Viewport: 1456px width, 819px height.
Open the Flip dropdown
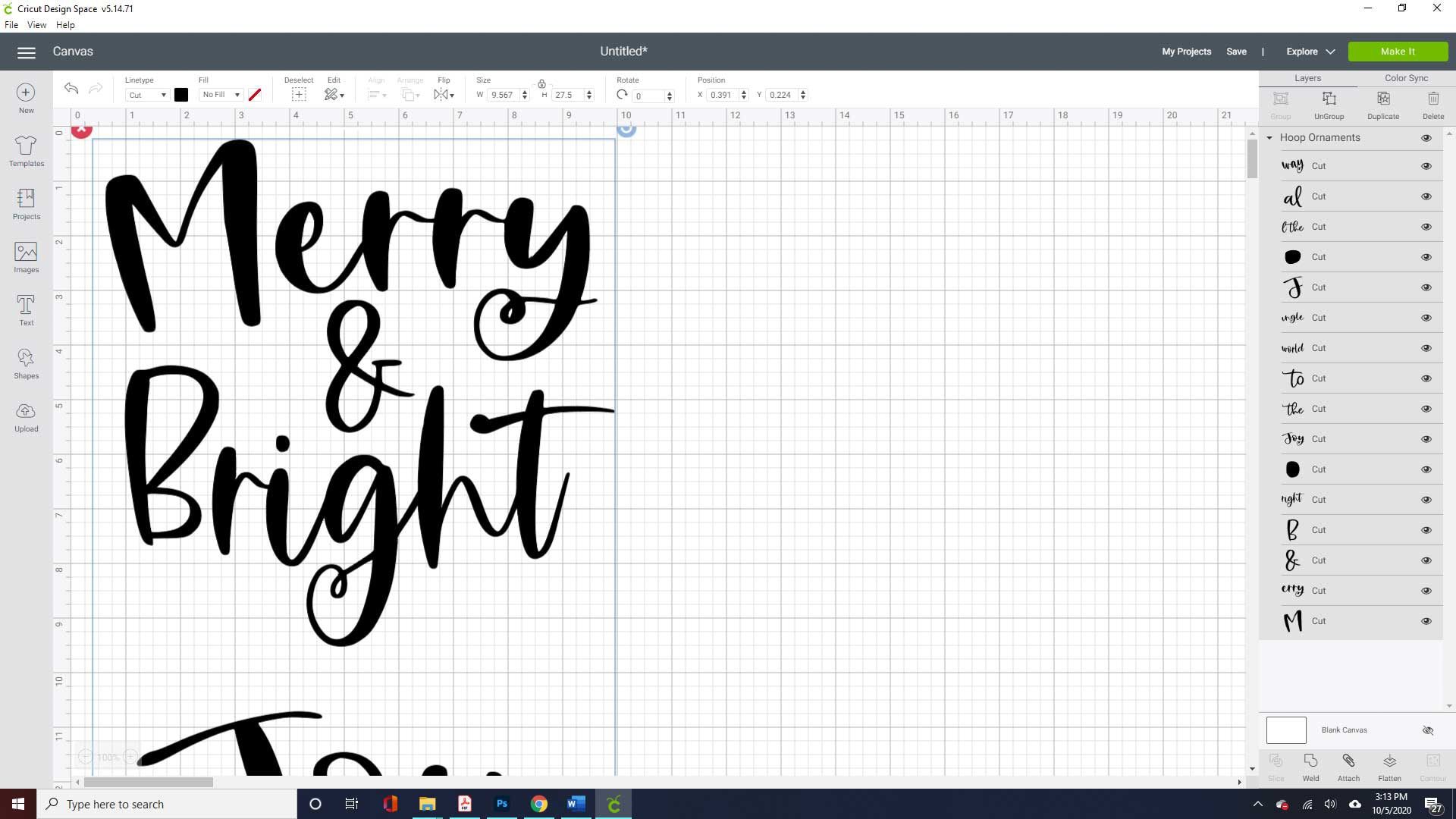[x=444, y=95]
